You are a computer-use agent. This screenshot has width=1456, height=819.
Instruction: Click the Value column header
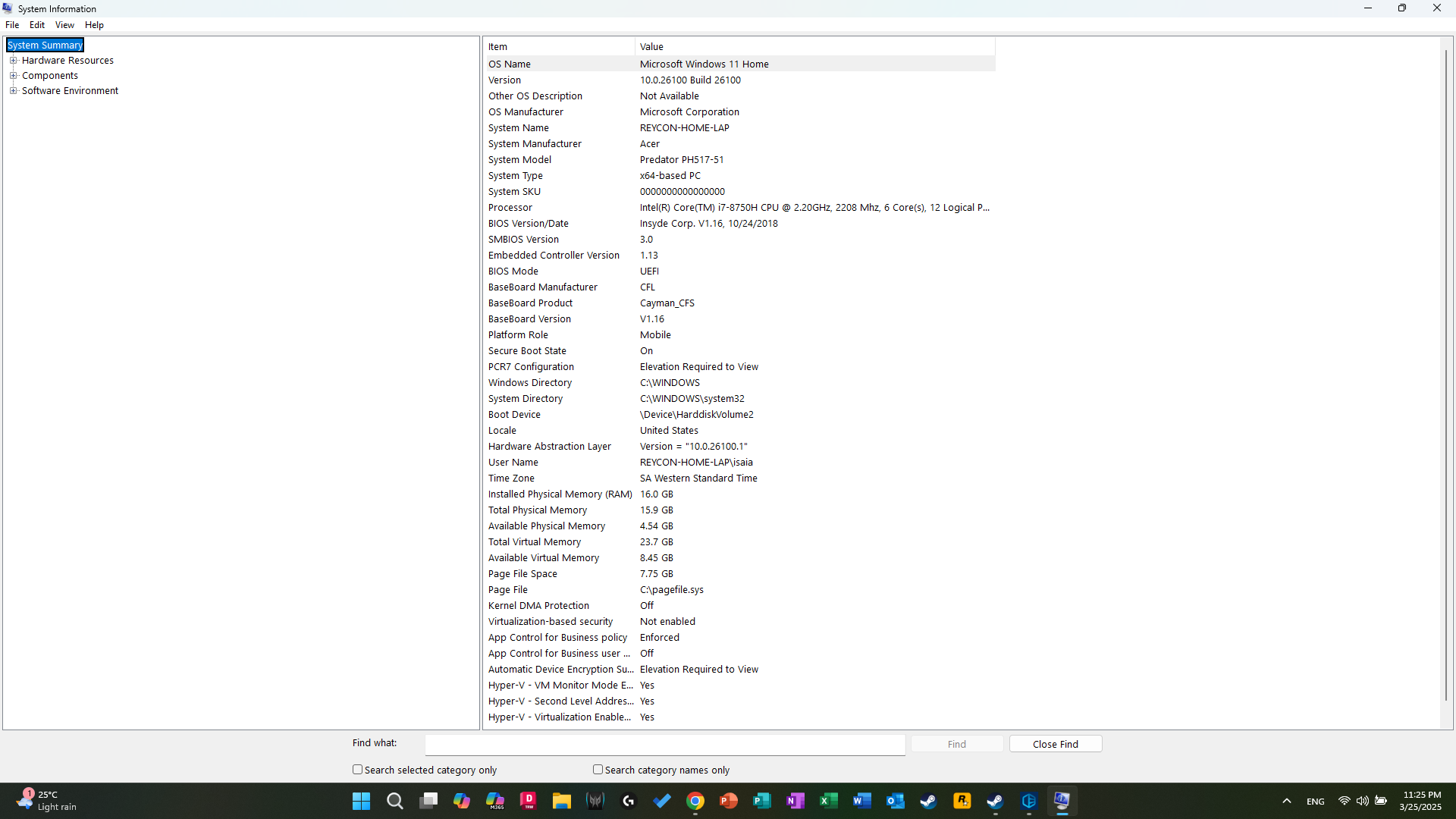point(815,47)
